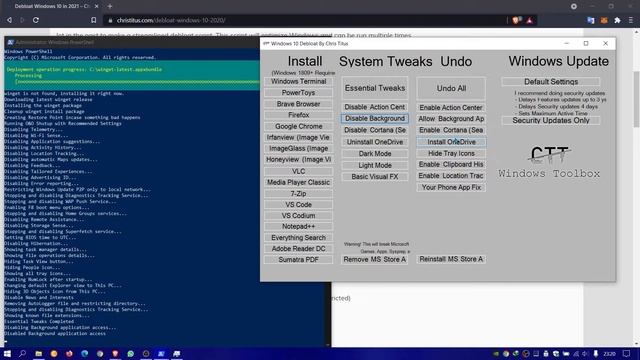The image size is (640, 360).
Task: Select the Debloat Windows 10 in 2021 tab
Action: (x=52, y=6)
